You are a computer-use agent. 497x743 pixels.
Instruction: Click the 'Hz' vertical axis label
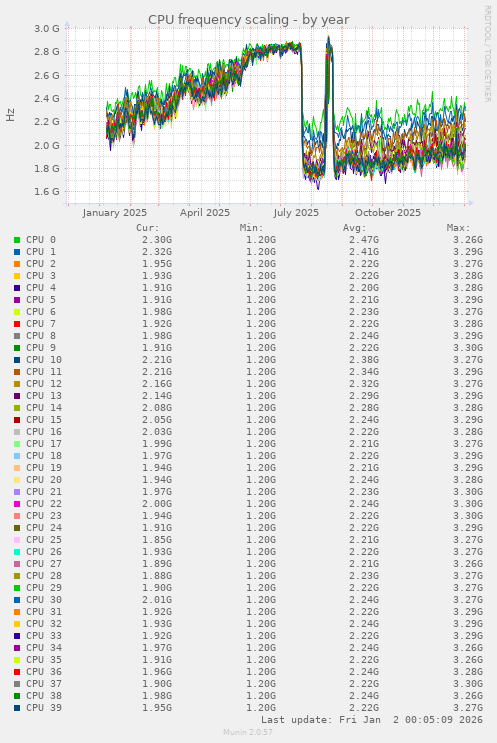[10, 115]
